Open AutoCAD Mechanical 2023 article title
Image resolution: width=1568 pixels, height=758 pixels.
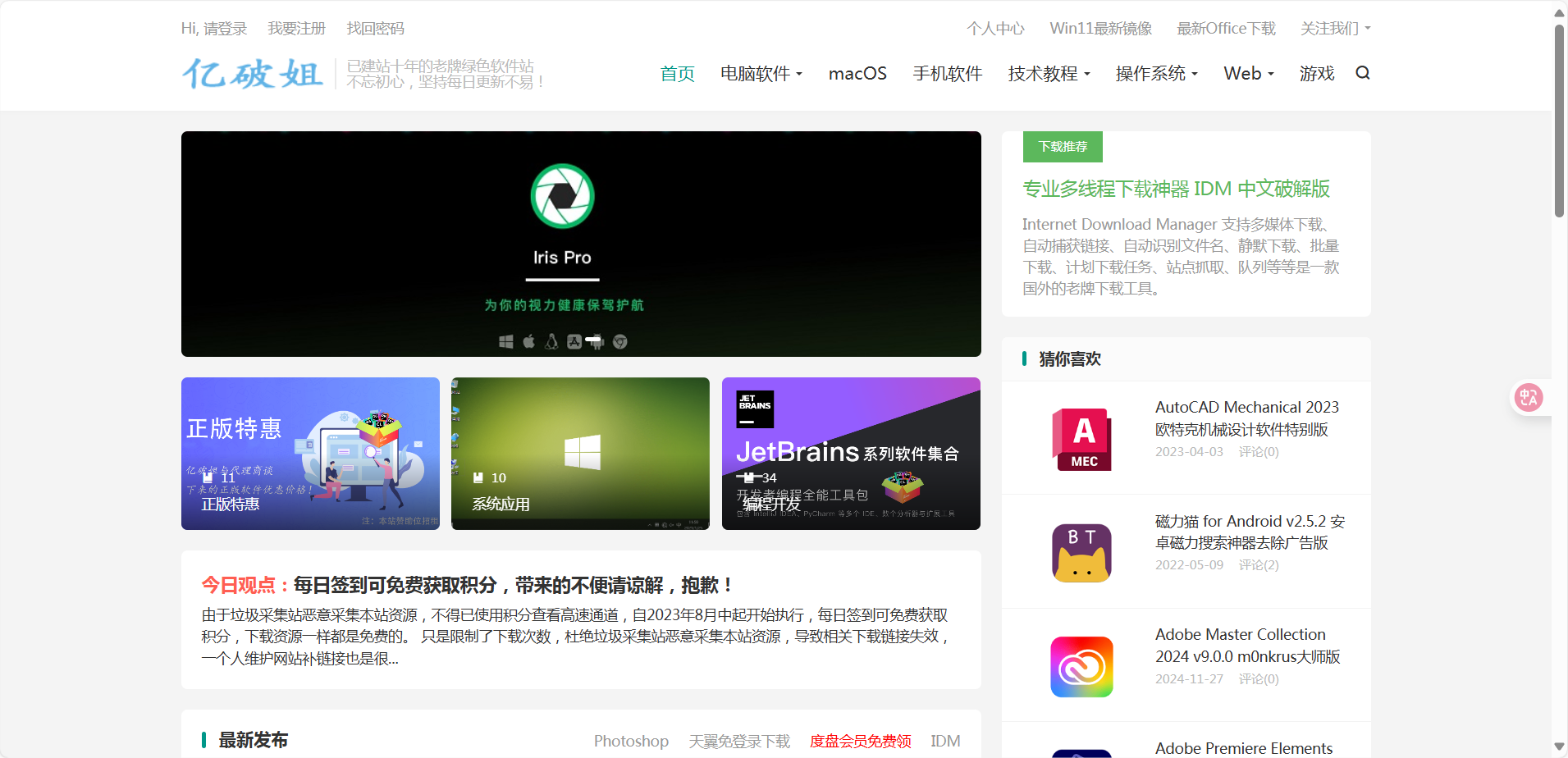pos(1247,418)
